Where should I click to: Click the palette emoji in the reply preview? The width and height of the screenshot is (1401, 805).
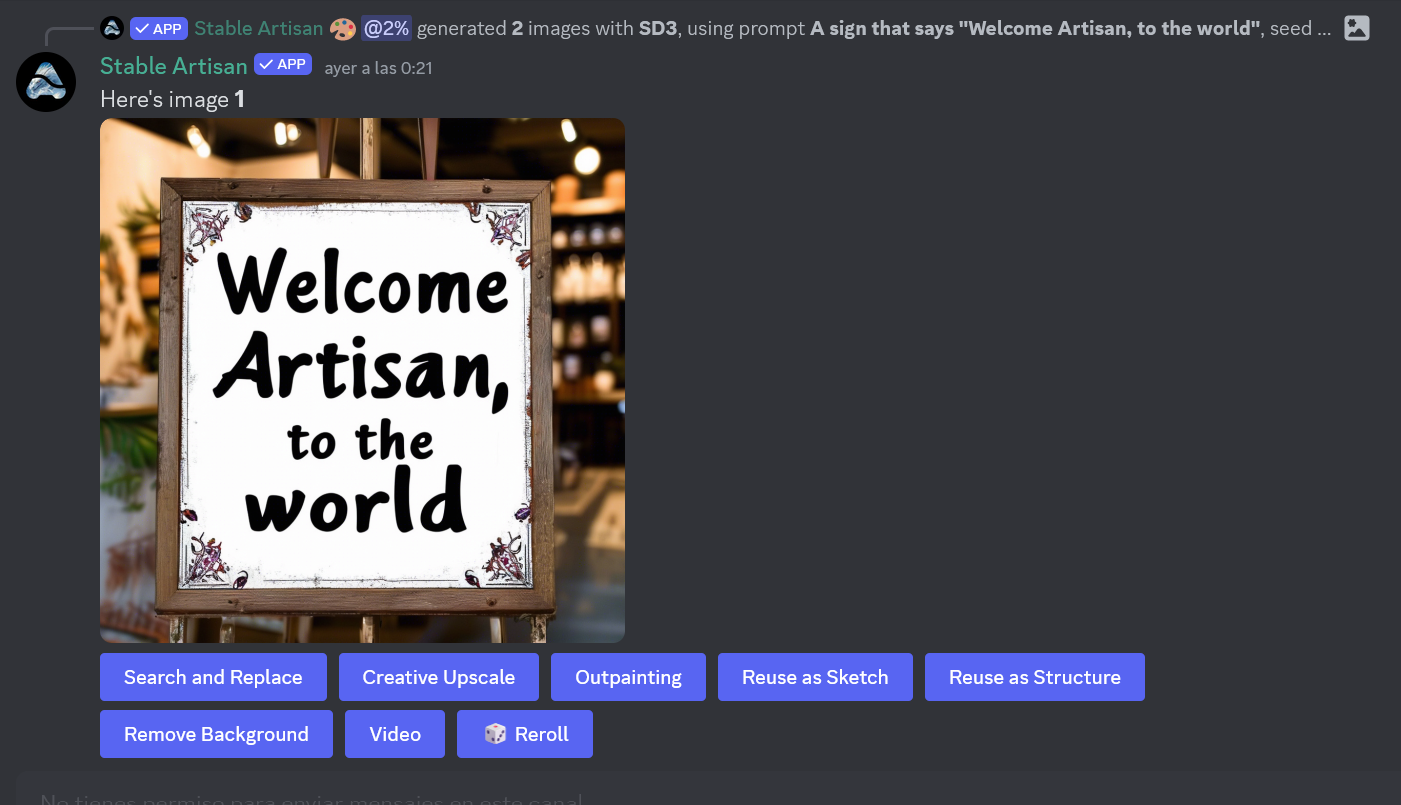pos(342,28)
